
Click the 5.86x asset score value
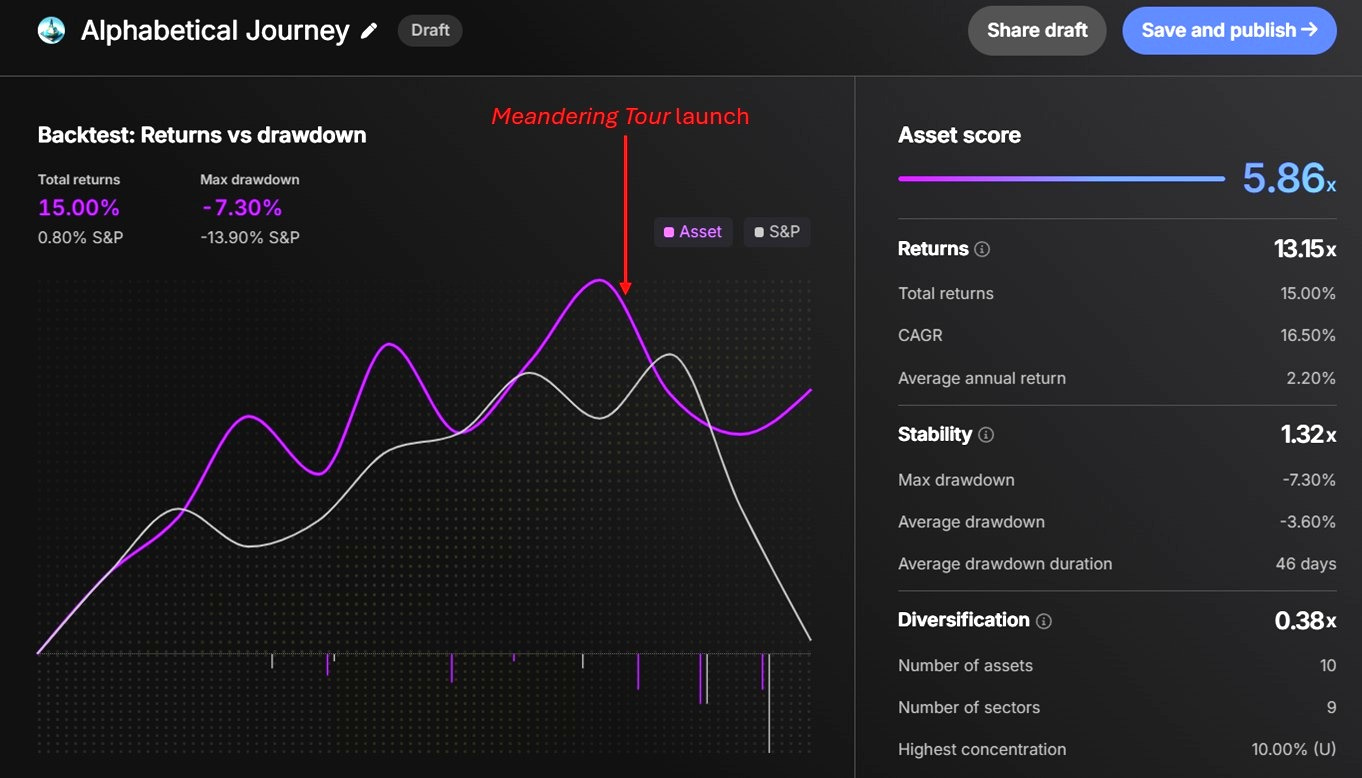(x=1289, y=178)
